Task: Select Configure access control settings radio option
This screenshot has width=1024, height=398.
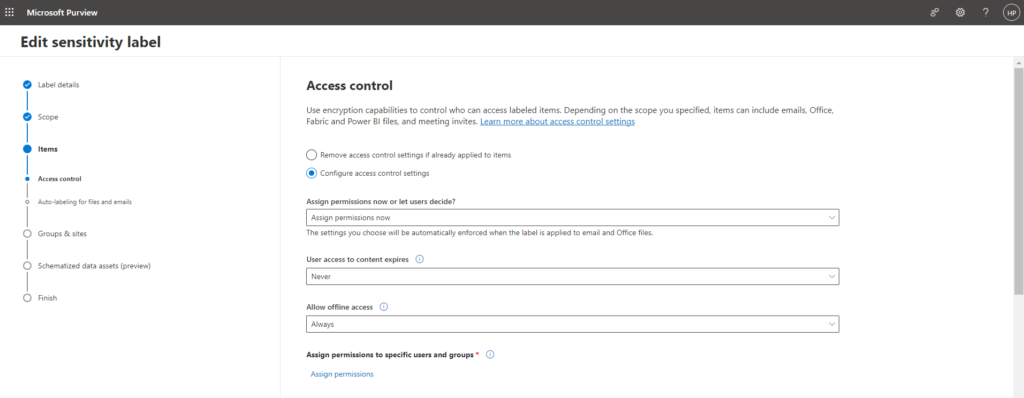Action: (312, 173)
